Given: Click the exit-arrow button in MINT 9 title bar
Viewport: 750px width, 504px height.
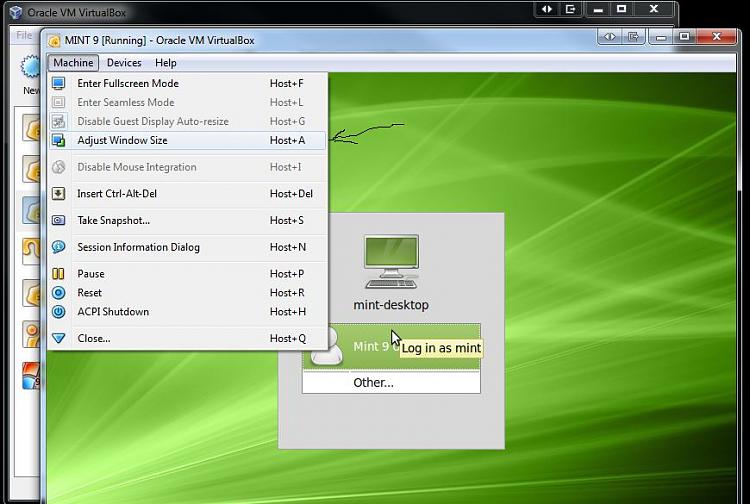Looking at the screenshot, I should pyautogui.click(x=633, y=37).
